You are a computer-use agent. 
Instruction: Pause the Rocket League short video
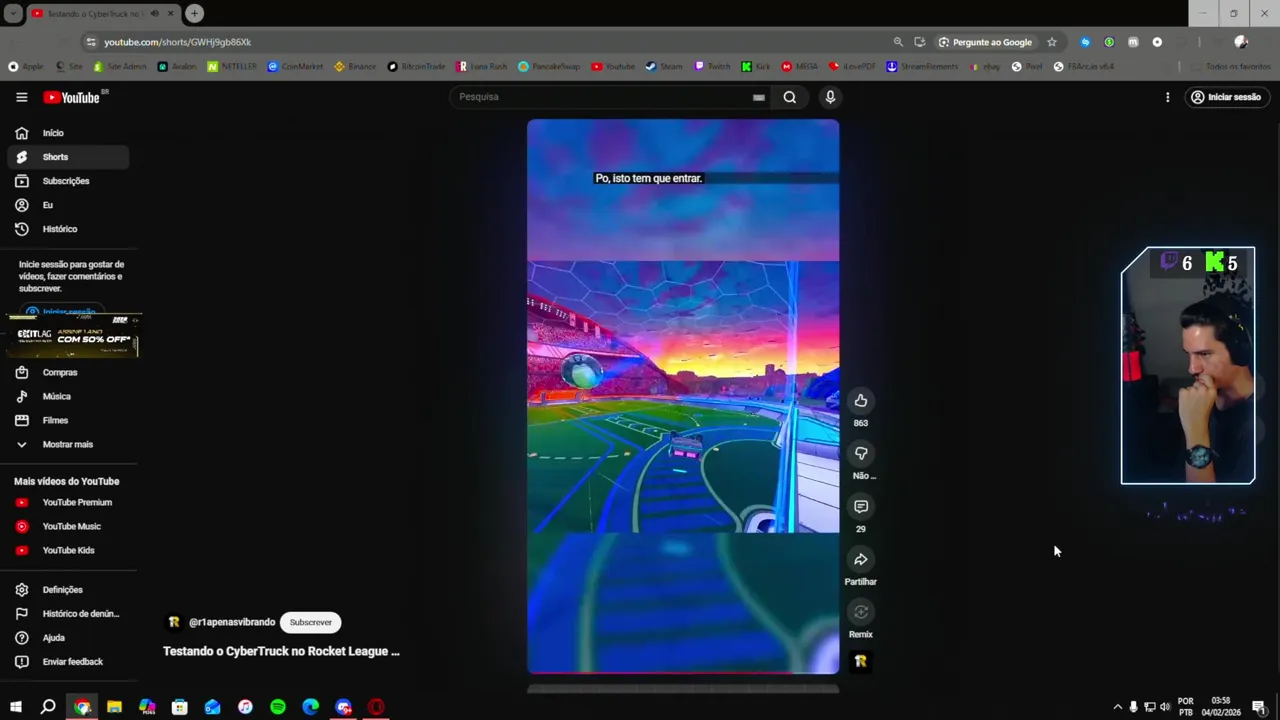click(x=683, y=396)
